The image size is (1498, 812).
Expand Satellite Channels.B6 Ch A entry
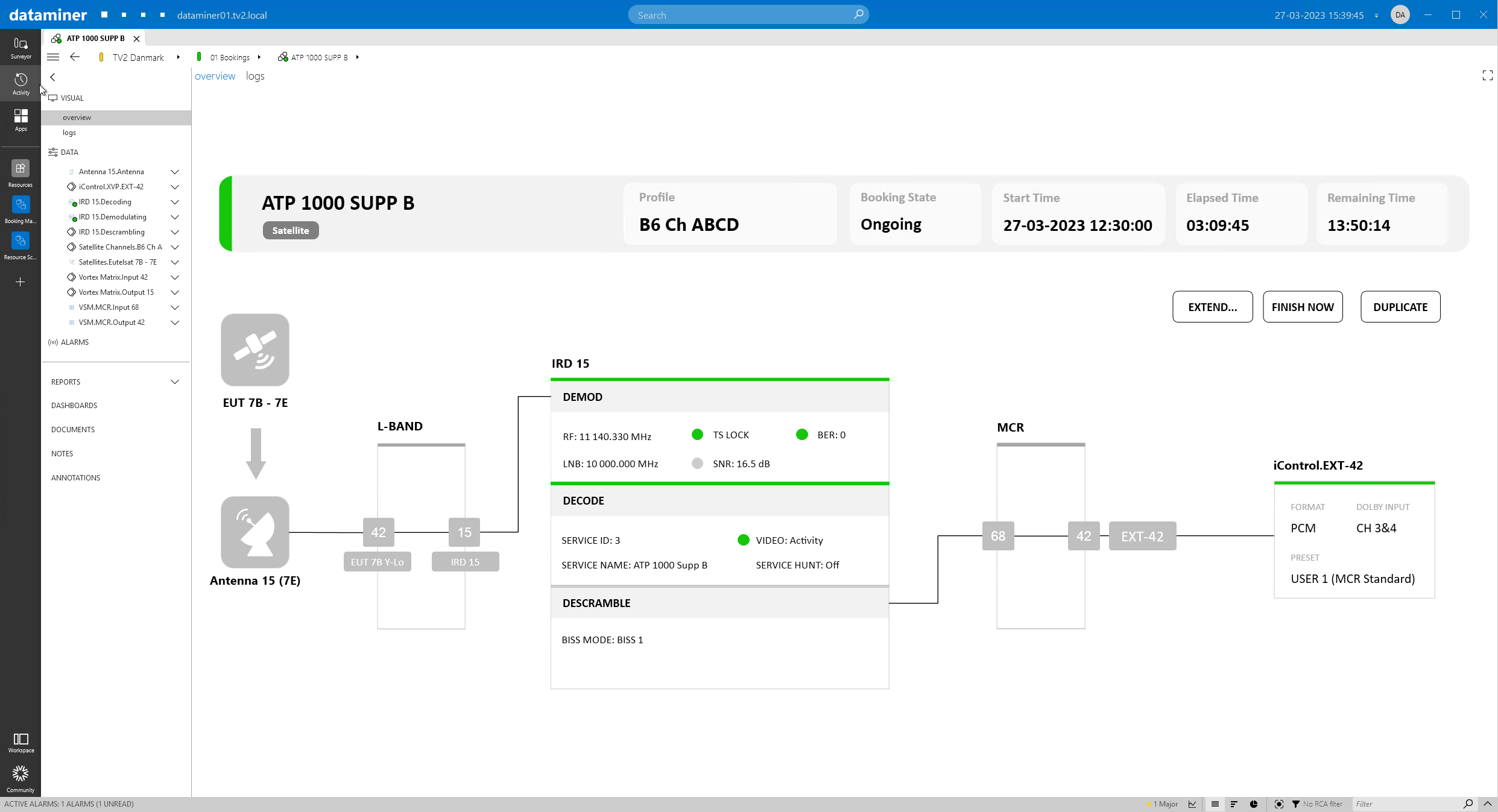coord(175,247)
